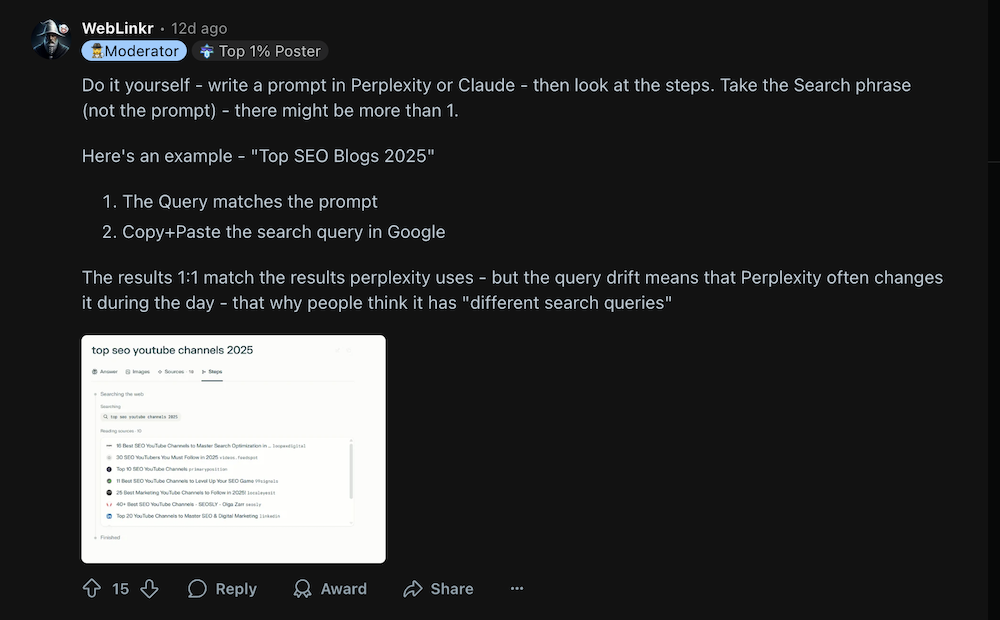Image resolution: width=1000 pixels, height=620 pixels.
Task: Open the ellipsis more-options menu
Action: click(x=517, y=589)
